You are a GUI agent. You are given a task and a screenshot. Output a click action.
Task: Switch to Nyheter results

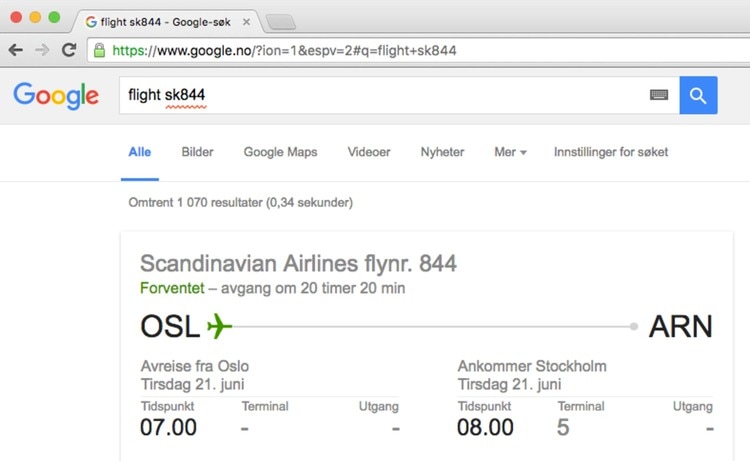point(442,152)
